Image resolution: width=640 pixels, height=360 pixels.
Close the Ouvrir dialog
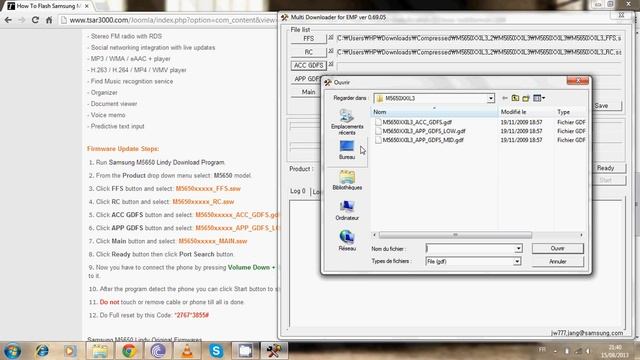coord(578,81)
